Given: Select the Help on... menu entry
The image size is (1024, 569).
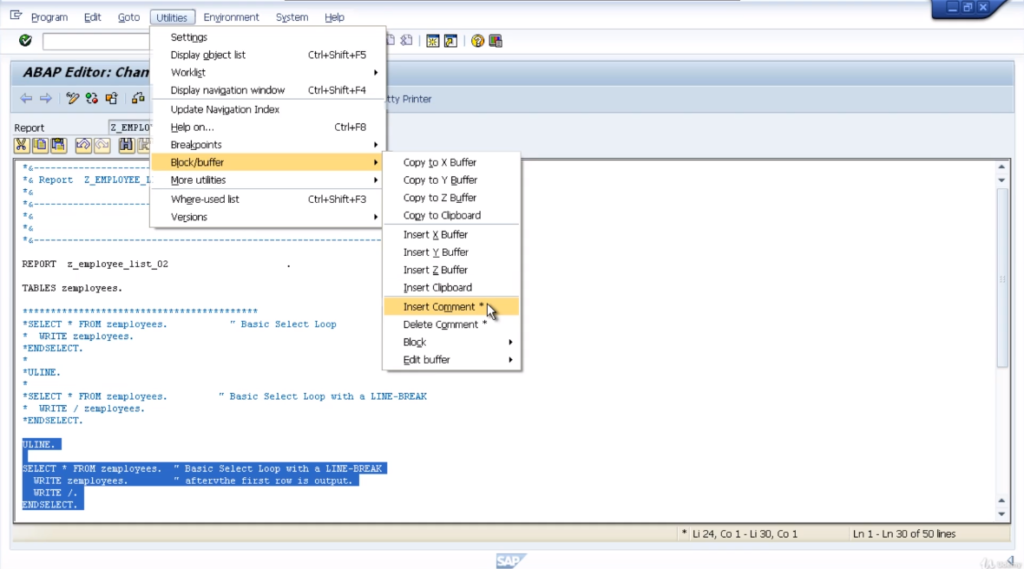Looking at the screenshot, I should 268,127.
